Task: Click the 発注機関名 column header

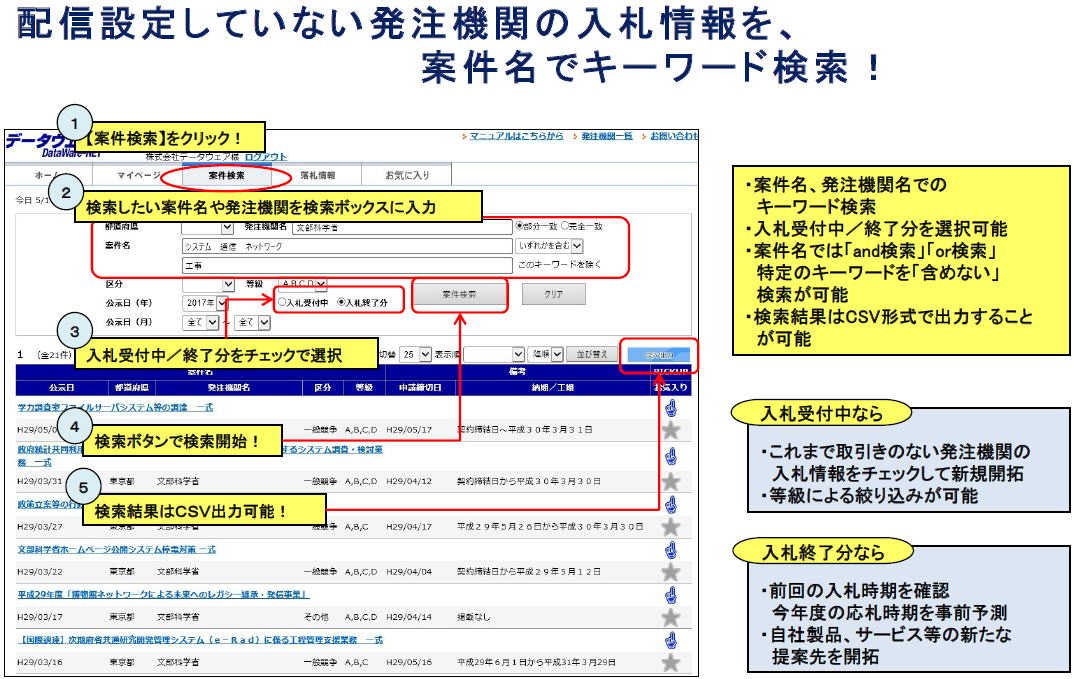Action: pos(229,387)
